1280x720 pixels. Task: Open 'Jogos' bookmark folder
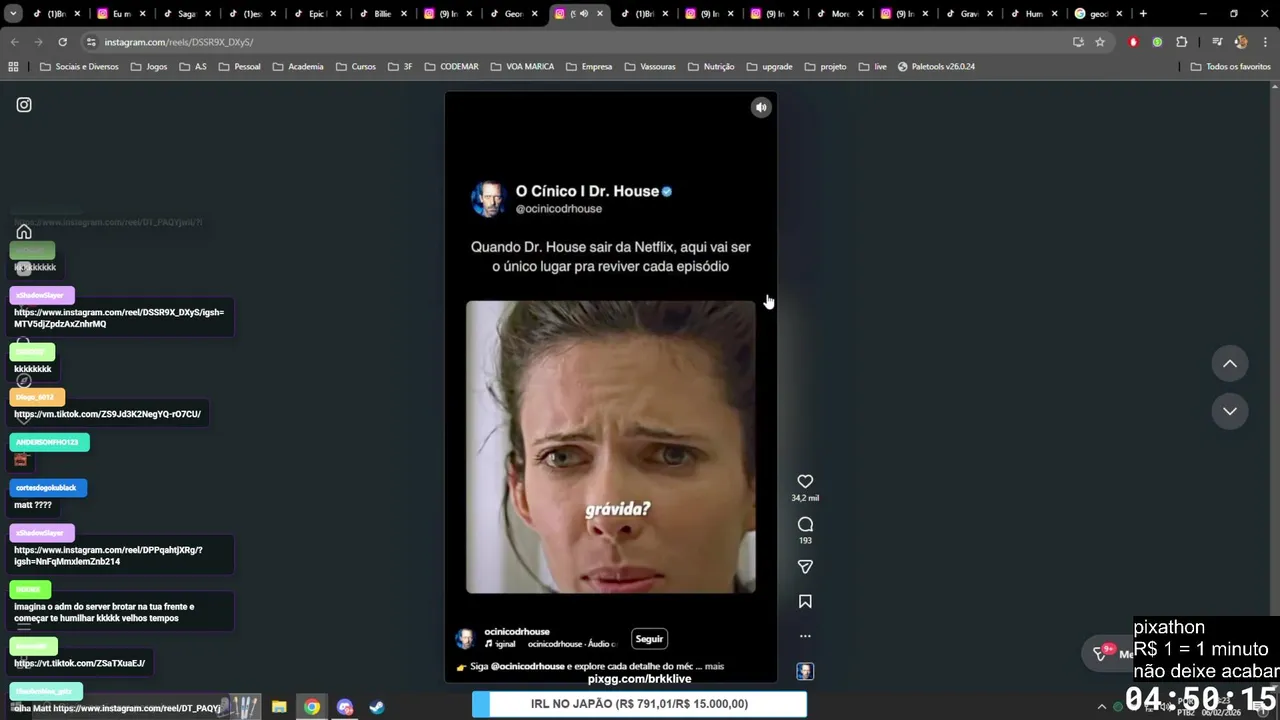coord(149,67)
